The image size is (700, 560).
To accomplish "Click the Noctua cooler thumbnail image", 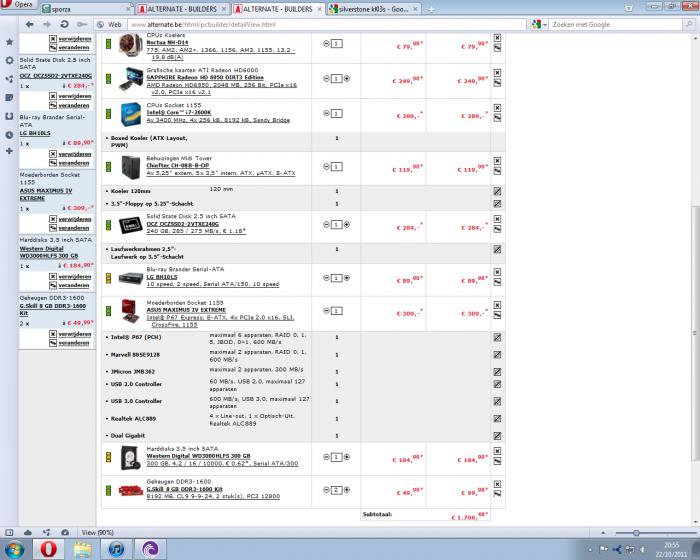I will (131, 45).
